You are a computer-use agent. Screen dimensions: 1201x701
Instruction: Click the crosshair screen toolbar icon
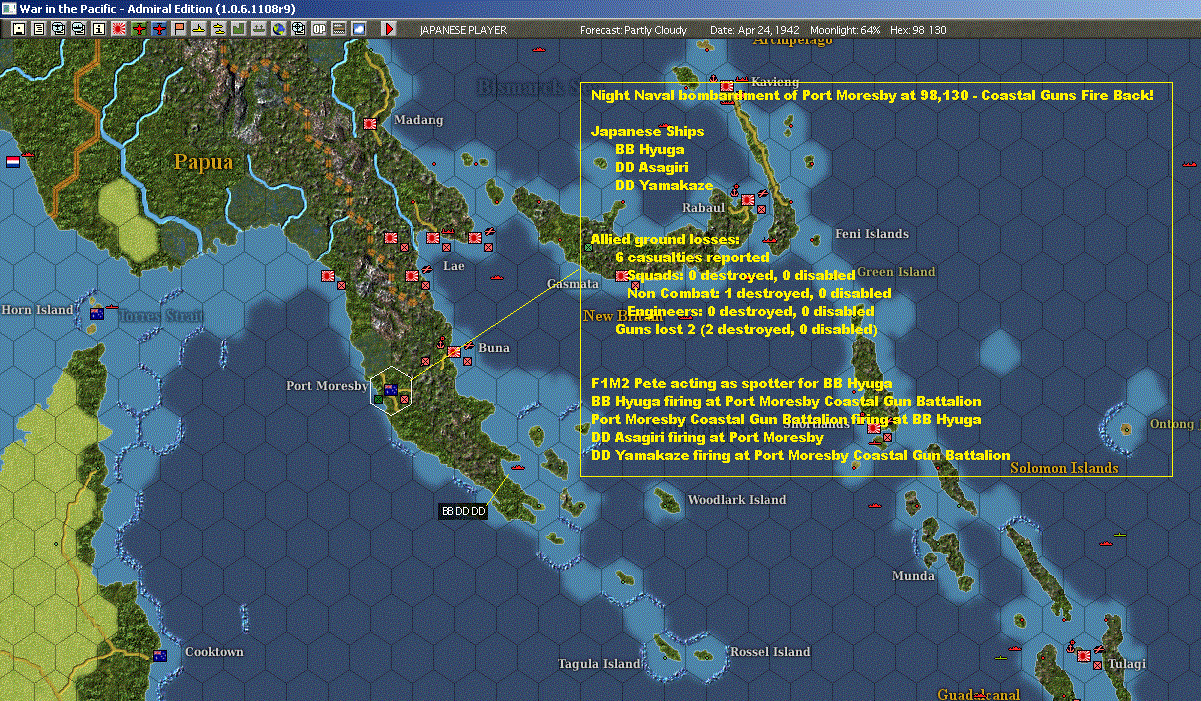299,30
